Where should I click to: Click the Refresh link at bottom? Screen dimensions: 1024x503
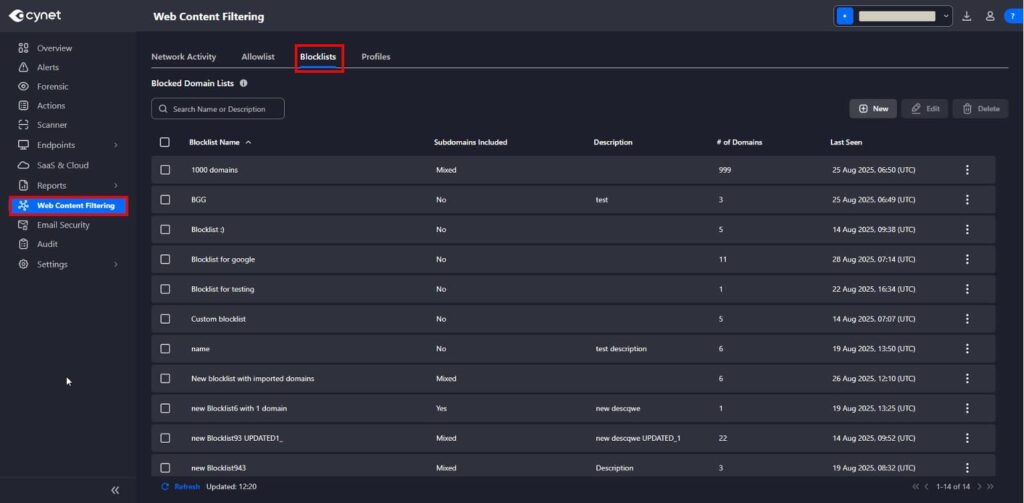pos(181,486)
